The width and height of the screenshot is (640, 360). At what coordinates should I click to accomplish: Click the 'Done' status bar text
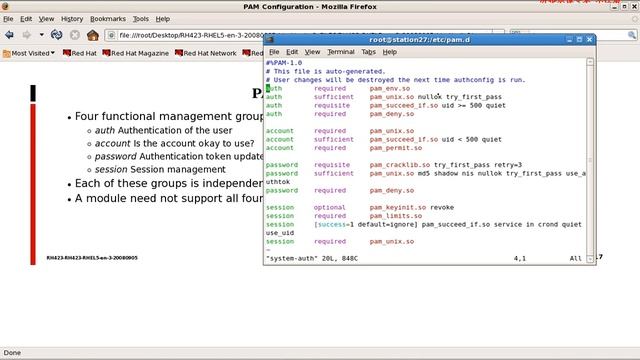(x=12, y=353)
